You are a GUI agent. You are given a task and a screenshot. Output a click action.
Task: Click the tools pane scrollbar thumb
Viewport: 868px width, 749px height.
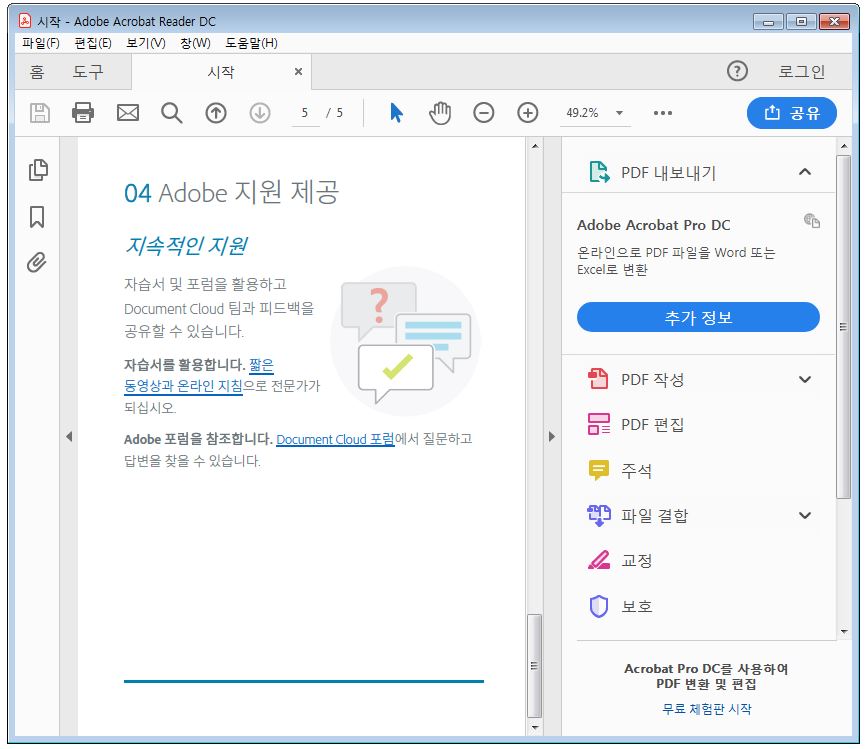[x=843, y=327]
